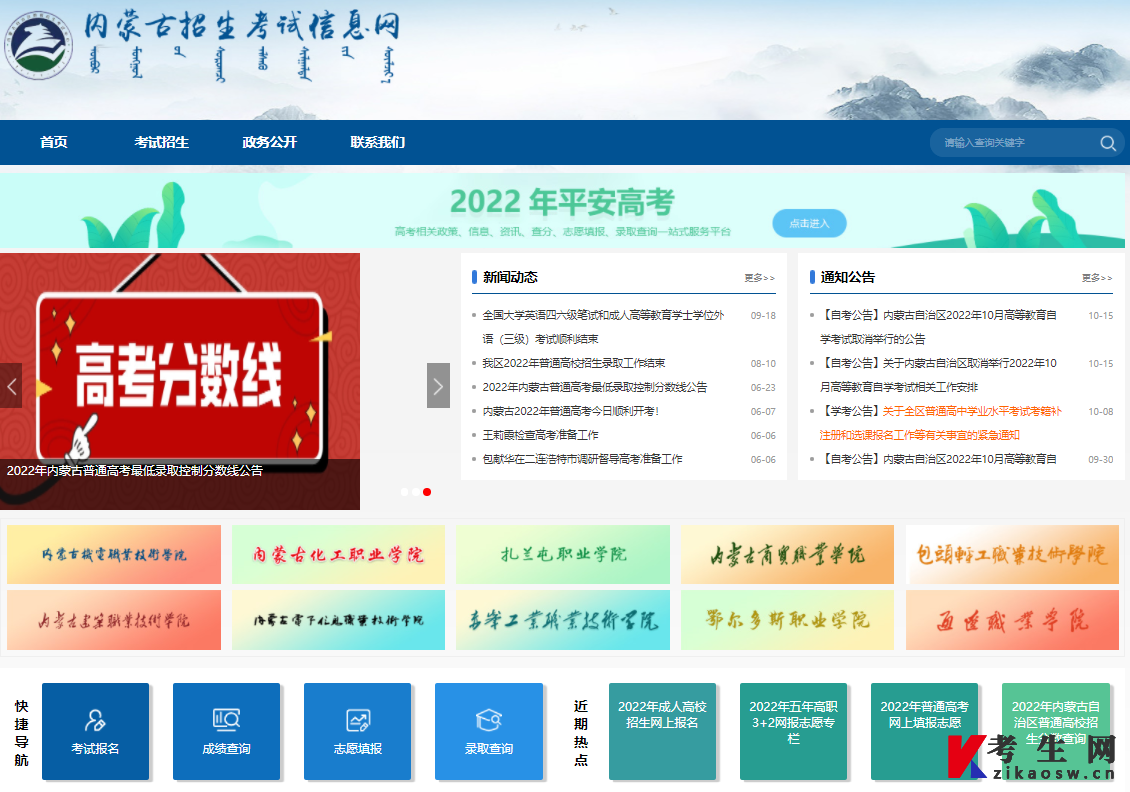
Task: Open 联系我们 menu item
Action: click(378, 142)
